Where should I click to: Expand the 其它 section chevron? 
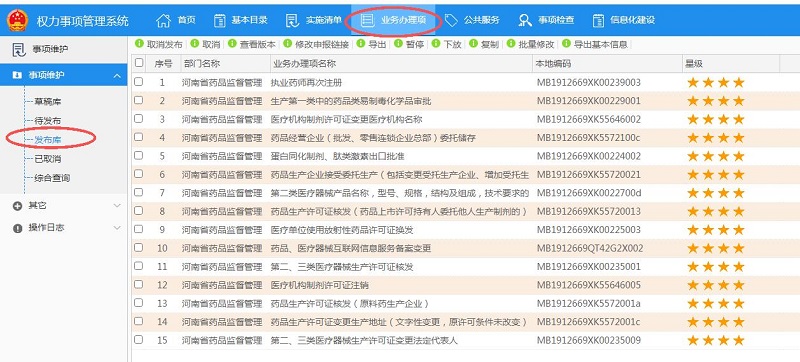(x=117, y=206)
